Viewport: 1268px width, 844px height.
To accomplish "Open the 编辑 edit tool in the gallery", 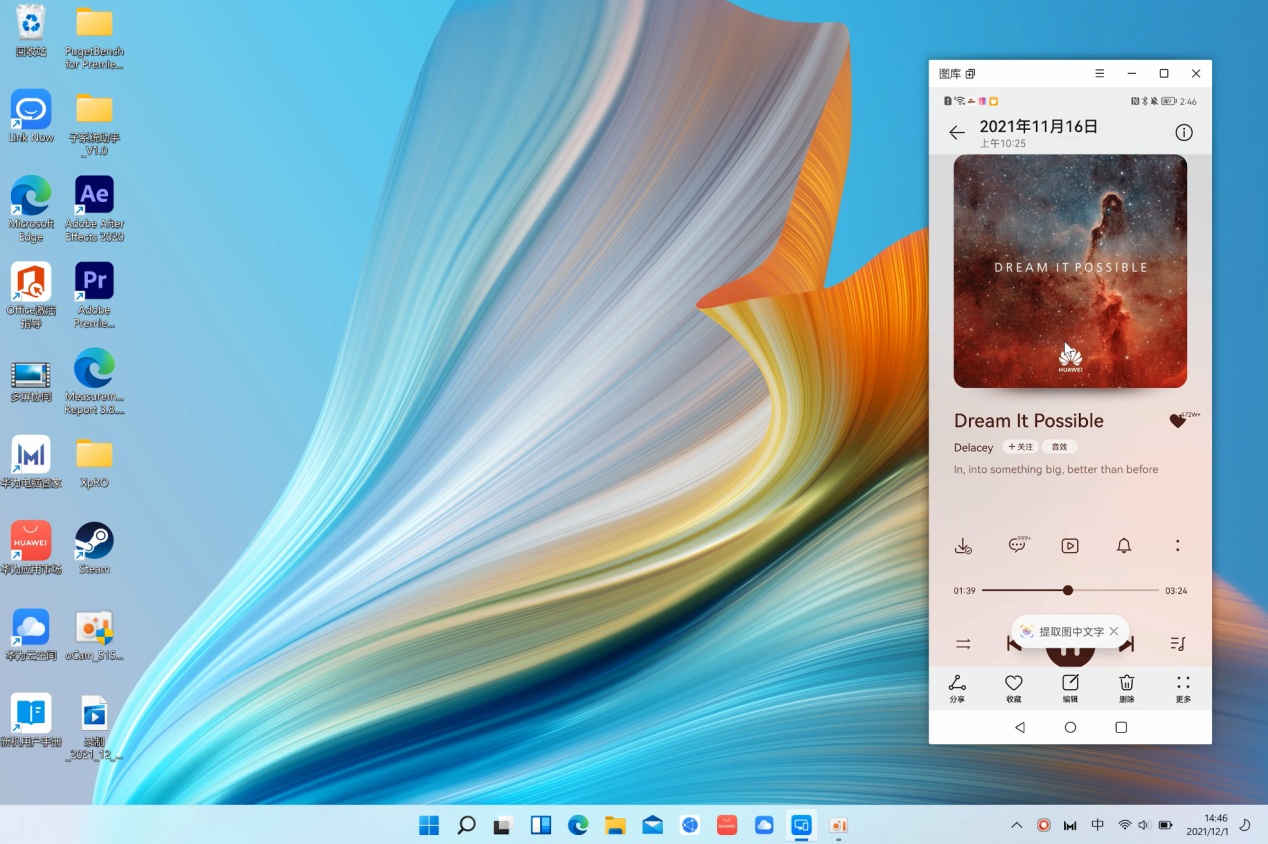I will (1070, 689).
